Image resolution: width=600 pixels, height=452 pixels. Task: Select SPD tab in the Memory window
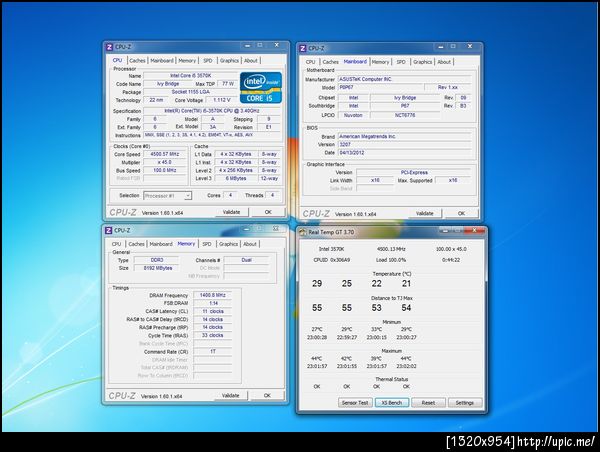pyautogui.click(x=207, y=244)
